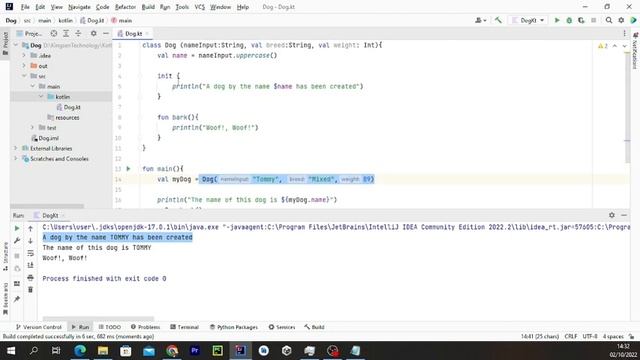Open Windows Start menu
Image resolution: width=640 pixels, height=360 pixels.
pyautogui.click(x=11, y=351)
